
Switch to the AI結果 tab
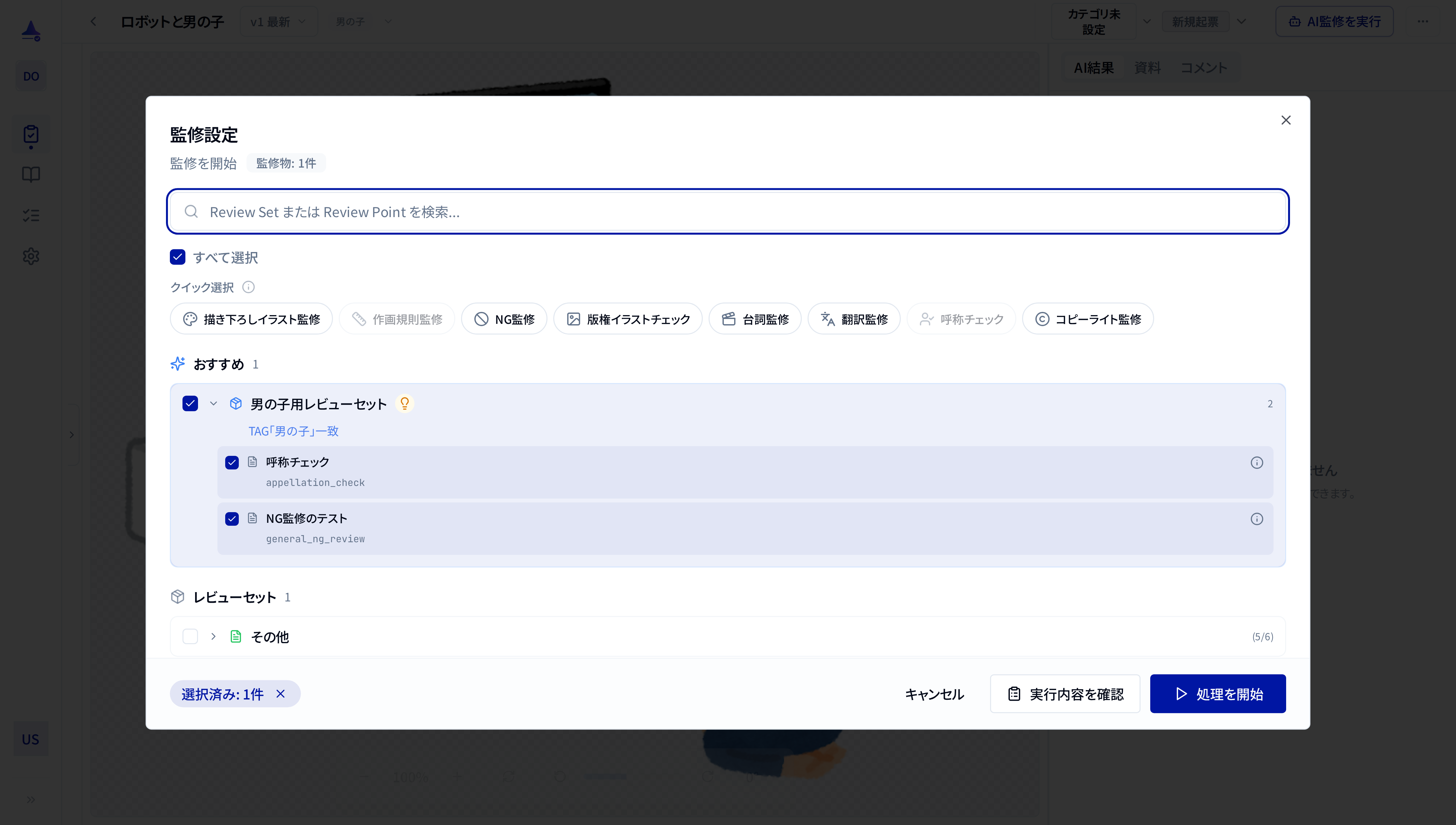[x=1093, y=68]
